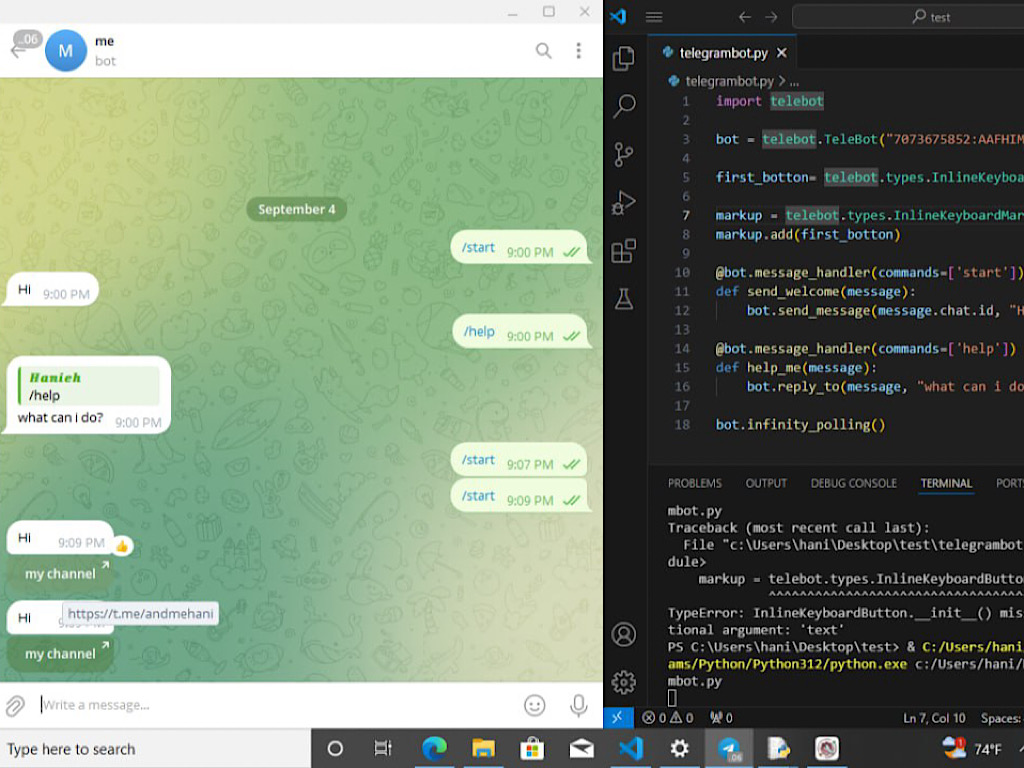Viewport: 1024px width, 768px height.
Task: Switch to the OUTPUT panel tab
Action: click(x=766, y=483)
